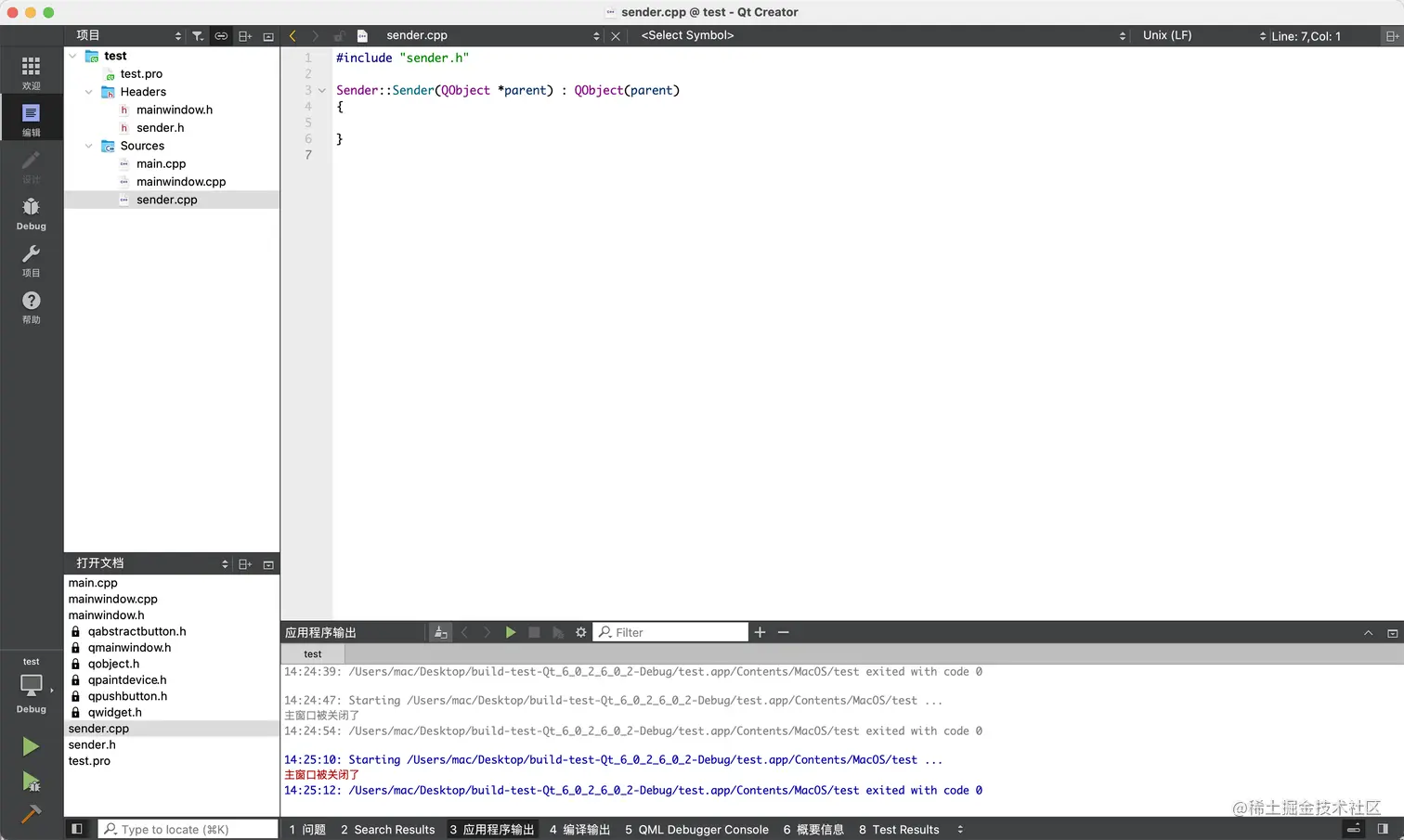Go back in editor navigation history
The height and width of the screenshot is (840, 1404).
tap(292, 36)
